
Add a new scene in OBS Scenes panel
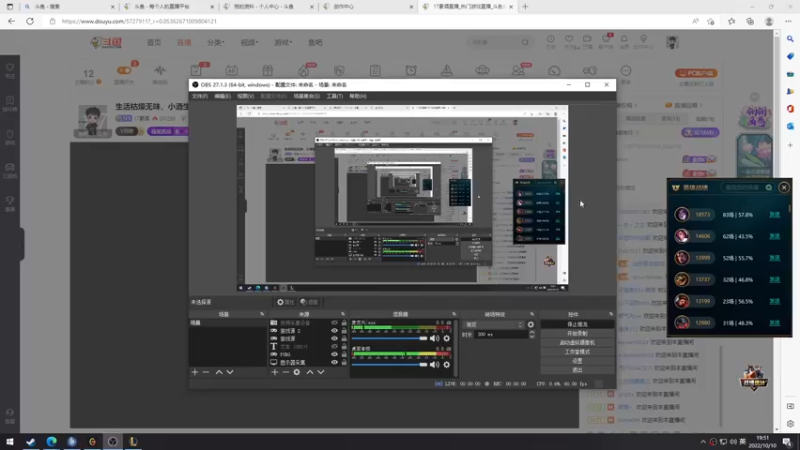[x=195, y=372]
